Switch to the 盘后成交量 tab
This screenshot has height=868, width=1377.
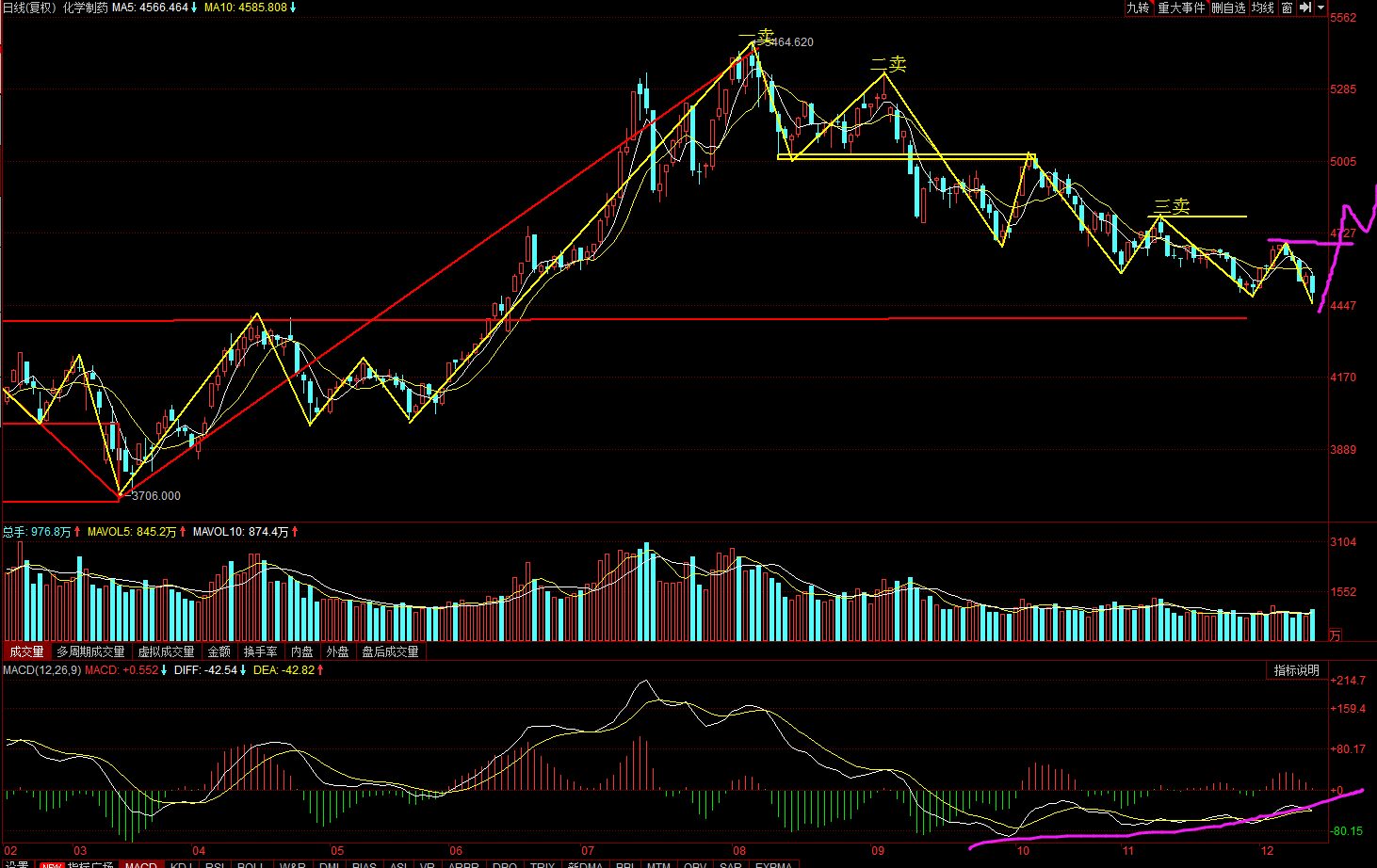click(390, 651)
